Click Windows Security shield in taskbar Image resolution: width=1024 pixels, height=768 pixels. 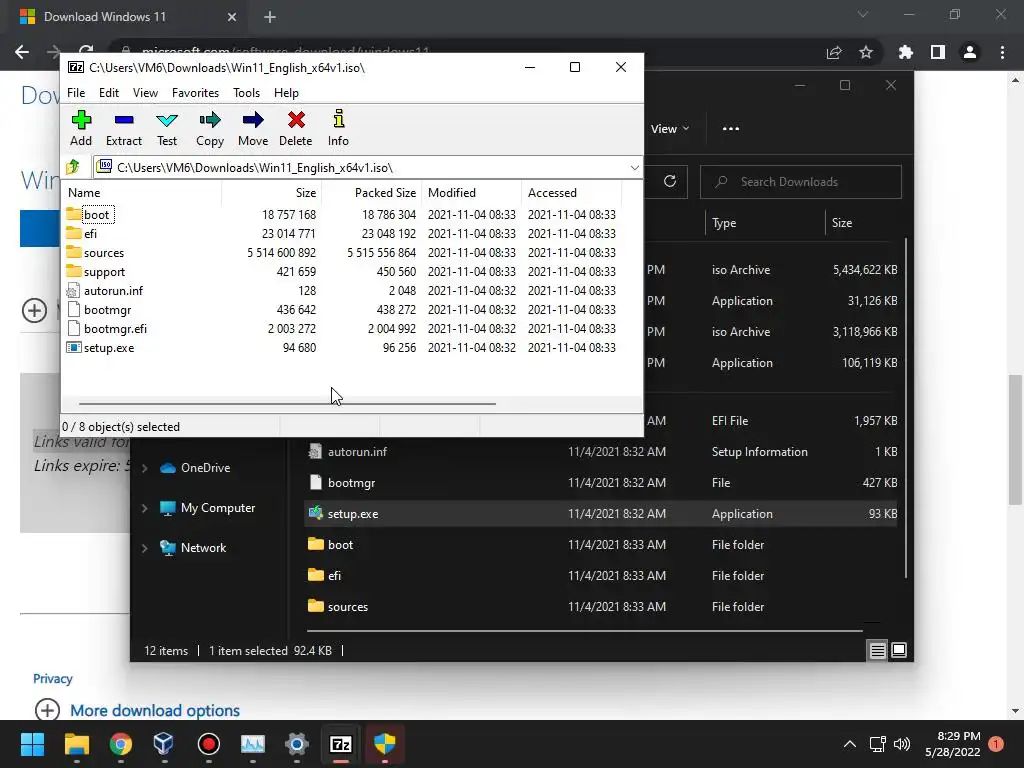pos(385,744)
